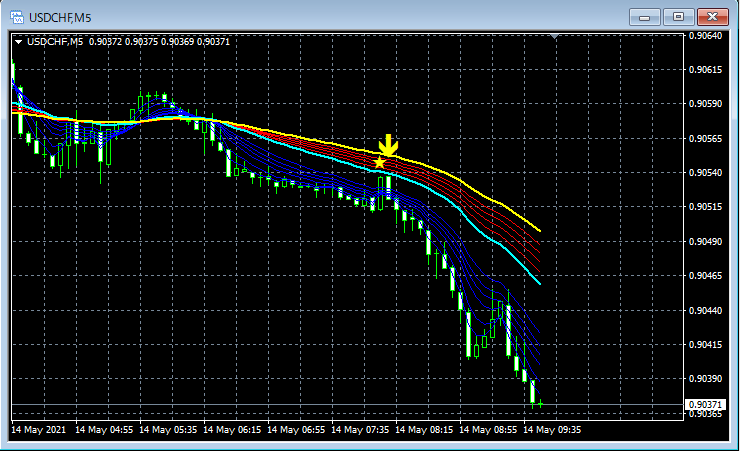The image size is (741, 451).
Task: Minimize the USDCHF,M5 chart window
Action: [644, 17]
